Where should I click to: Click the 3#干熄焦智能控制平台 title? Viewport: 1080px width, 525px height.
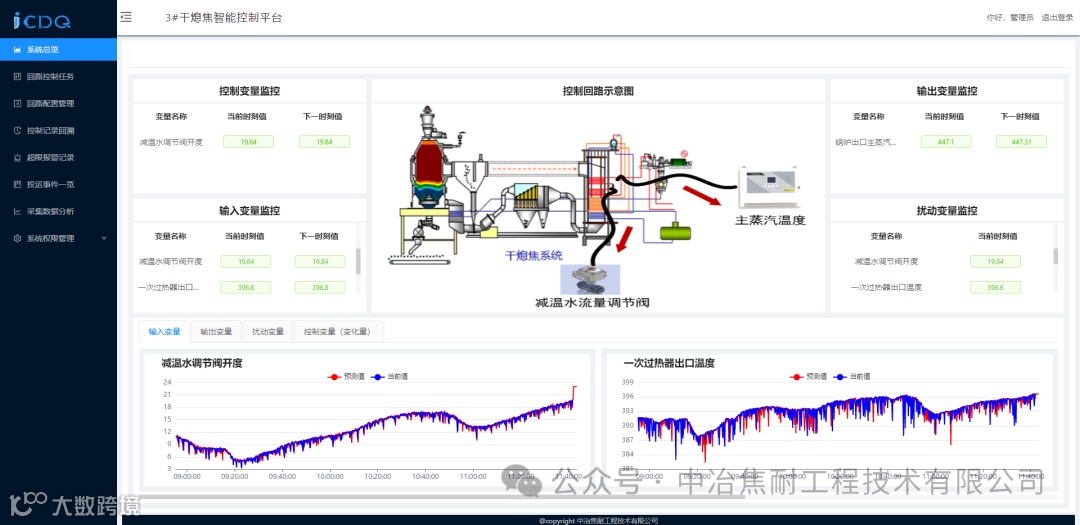click(224, 18)
